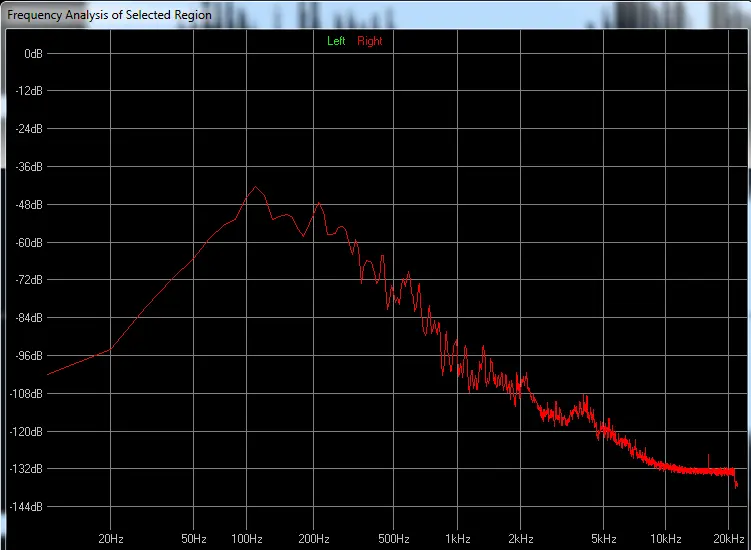The width and height of the screenshot is (751, 550).
Task: Click the 20kHz frequency label
Action: click(x=728, y=539)
